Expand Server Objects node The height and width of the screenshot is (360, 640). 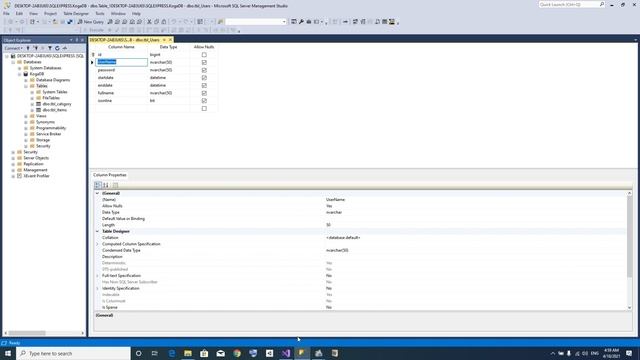click(x=13, y=158)
